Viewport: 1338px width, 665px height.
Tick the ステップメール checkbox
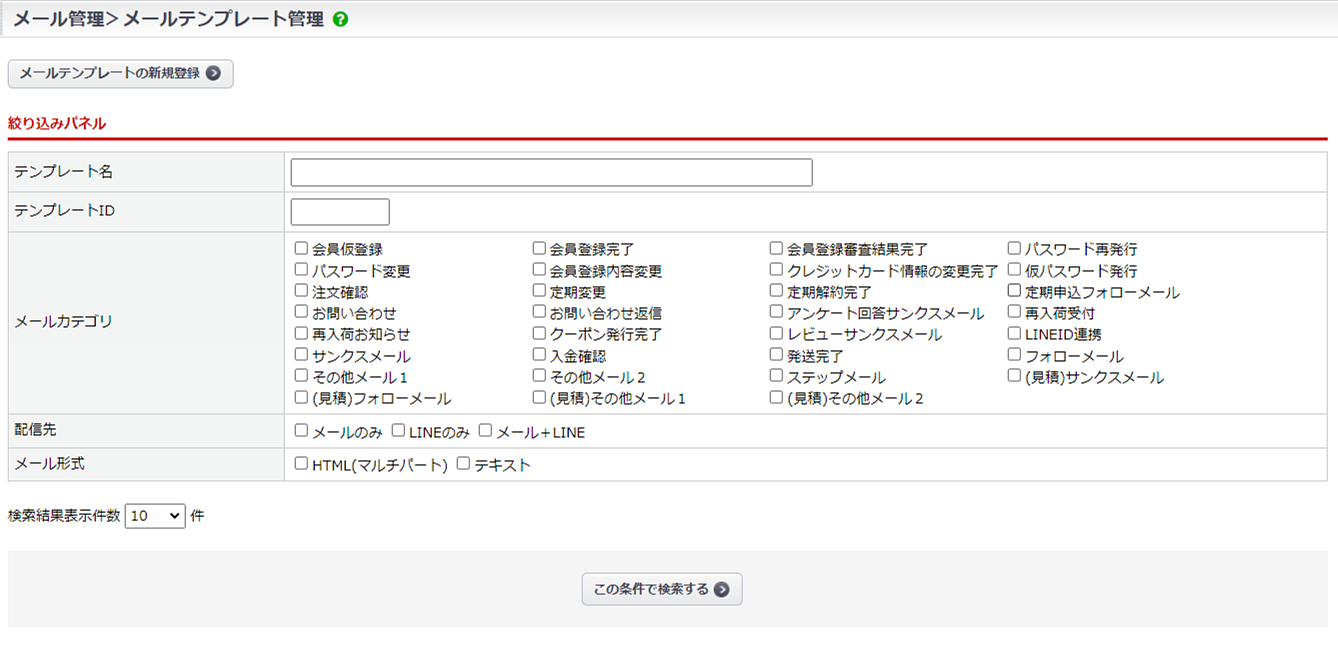click(x=776, y=376)
